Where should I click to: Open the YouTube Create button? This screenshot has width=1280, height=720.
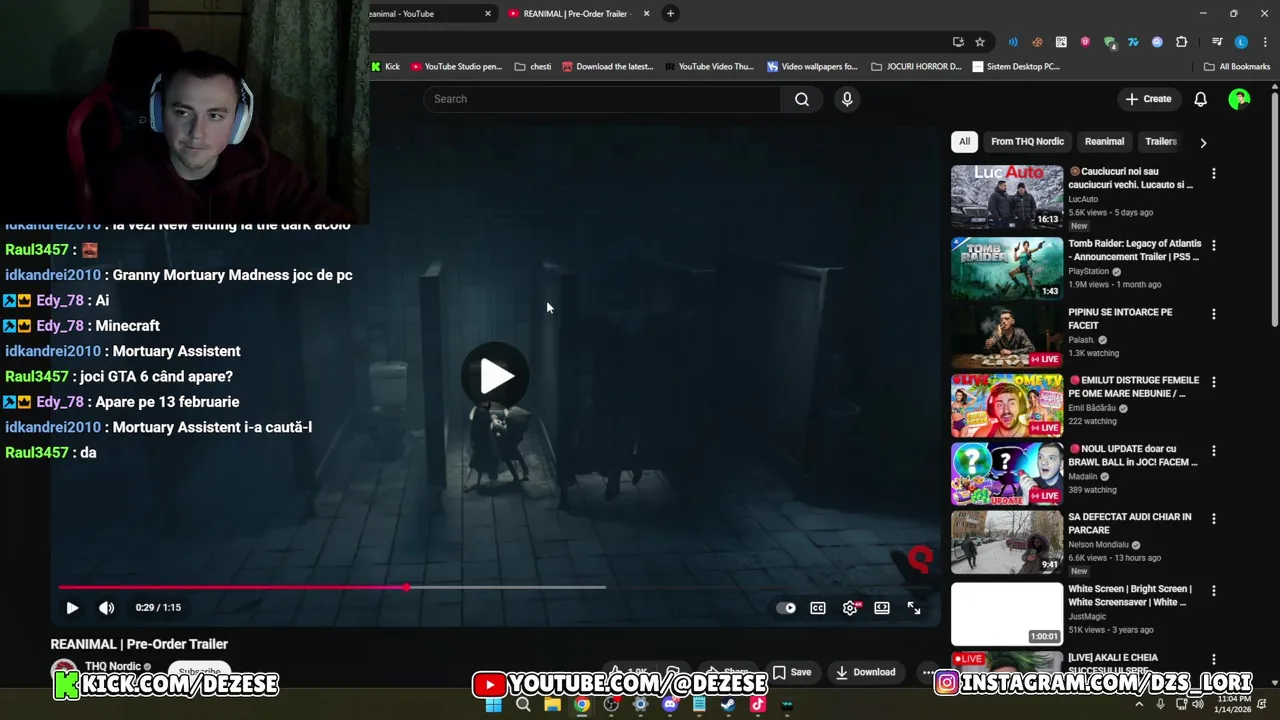1148,99
